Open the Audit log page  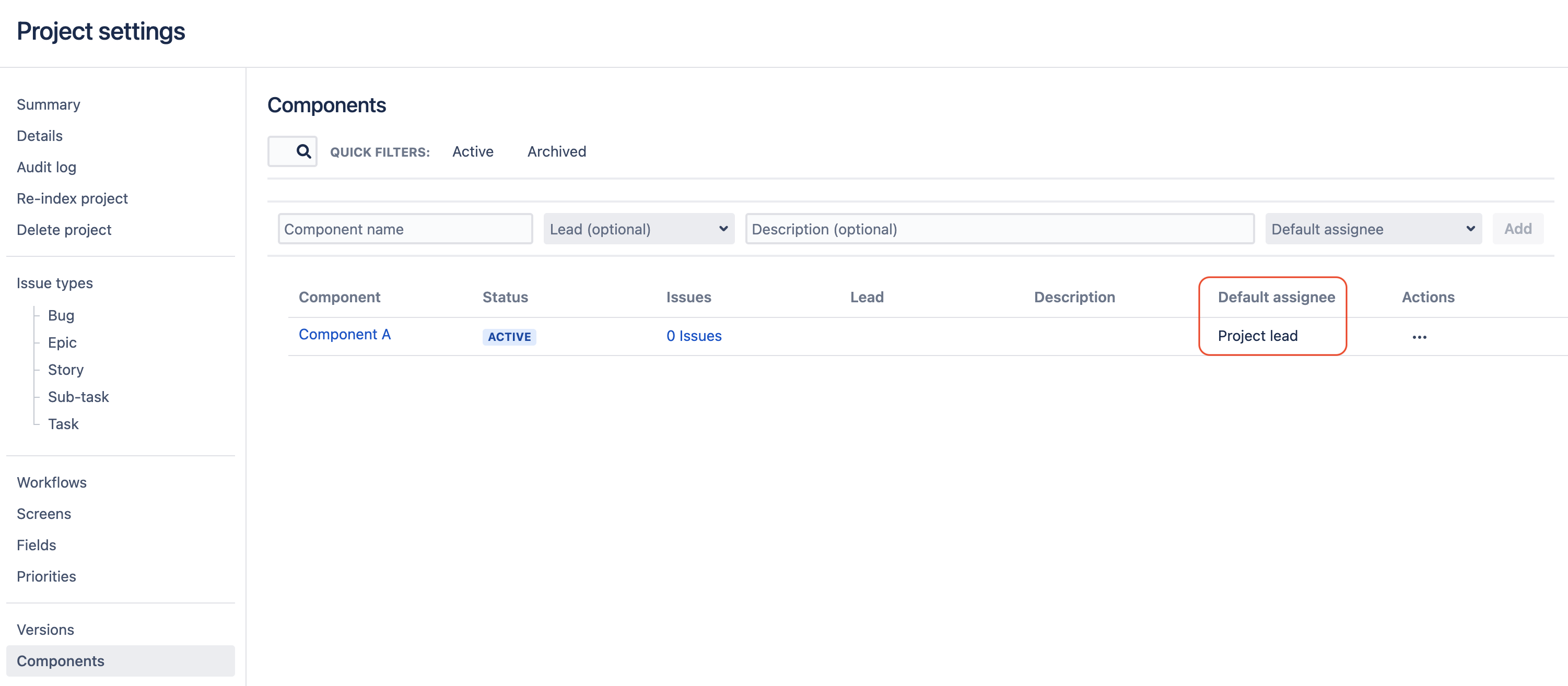click(46, 167)
